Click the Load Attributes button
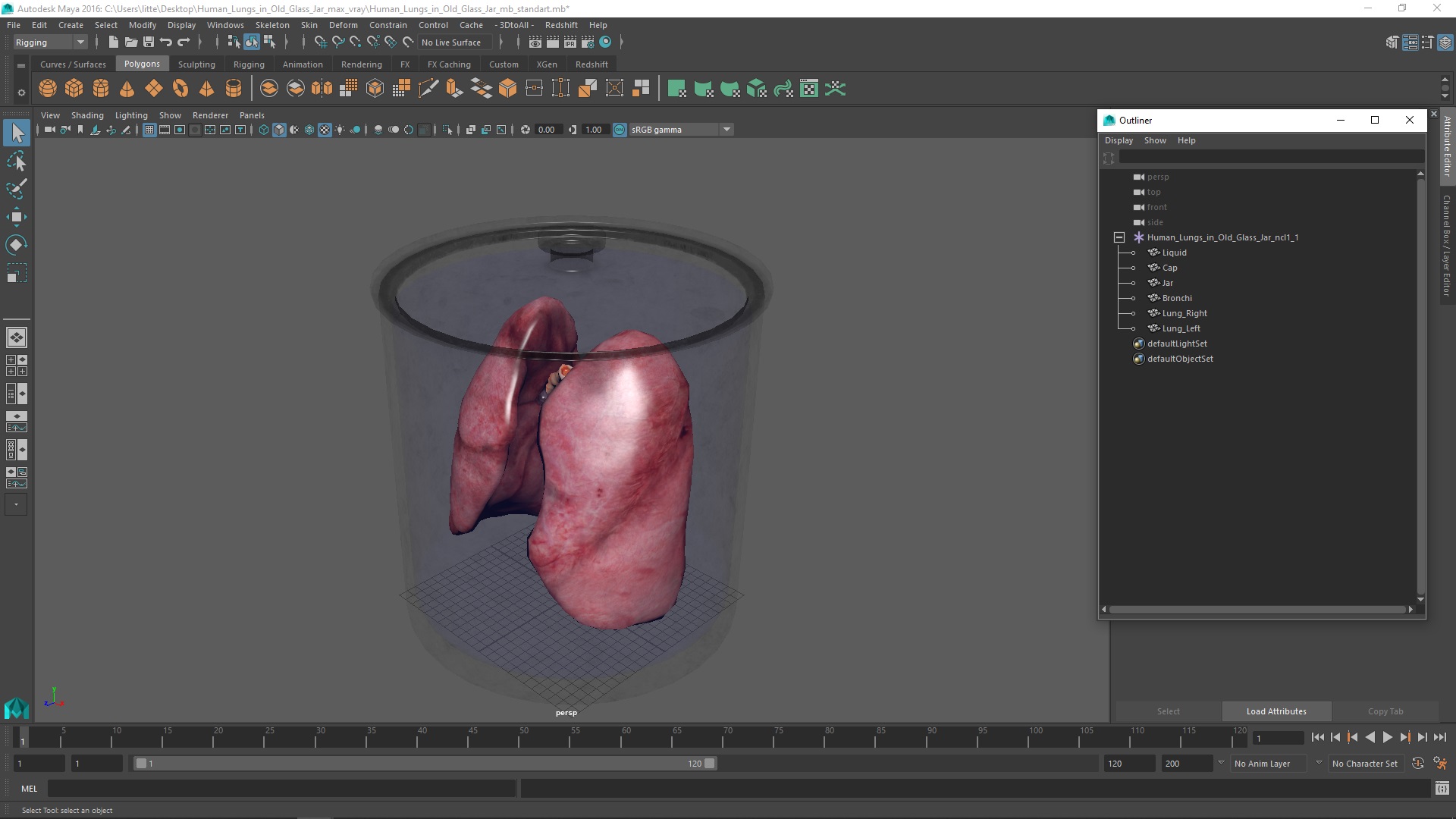Viewport: 1456px width, 819px height. (x=1276, y=711)
